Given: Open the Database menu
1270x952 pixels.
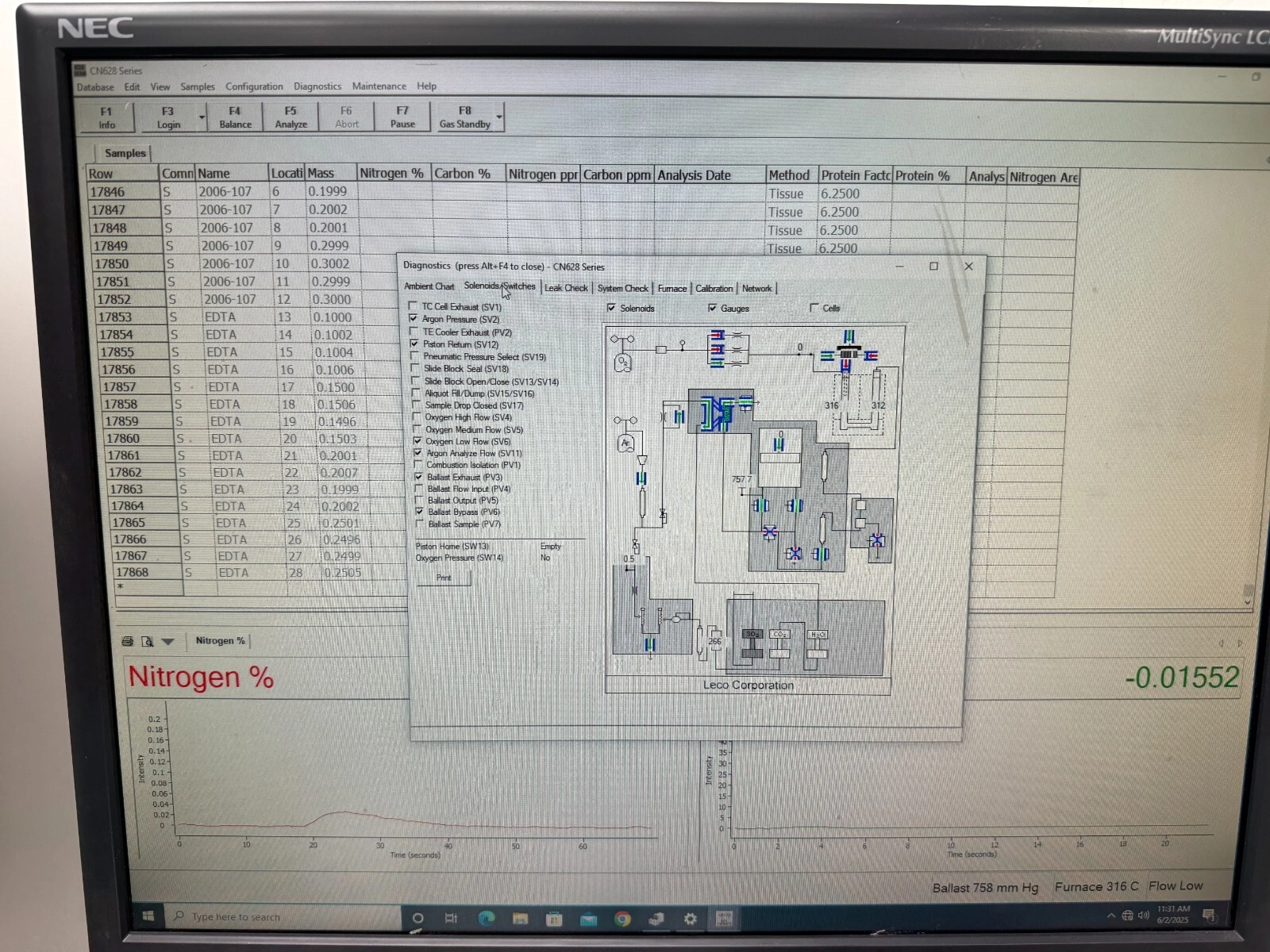Looking at the screenshot, I should [95, 87].
